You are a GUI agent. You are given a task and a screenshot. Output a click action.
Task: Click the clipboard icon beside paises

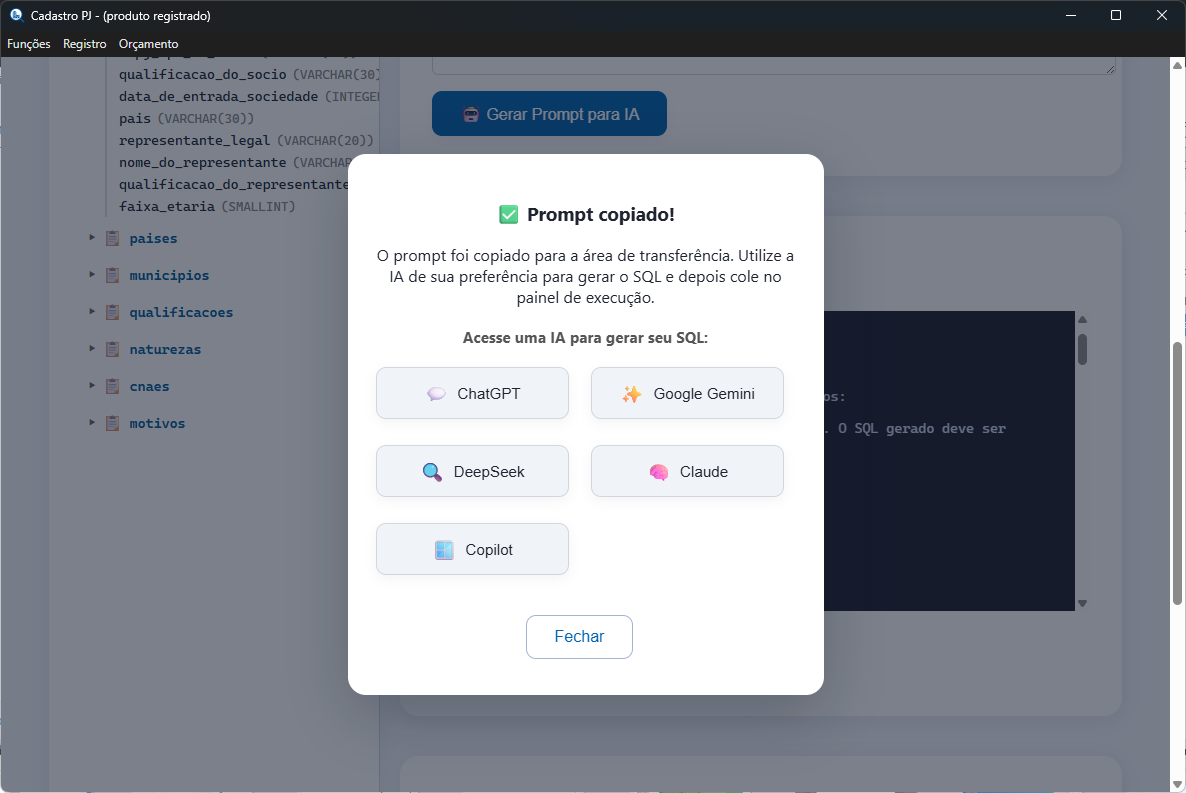(112, 239)
